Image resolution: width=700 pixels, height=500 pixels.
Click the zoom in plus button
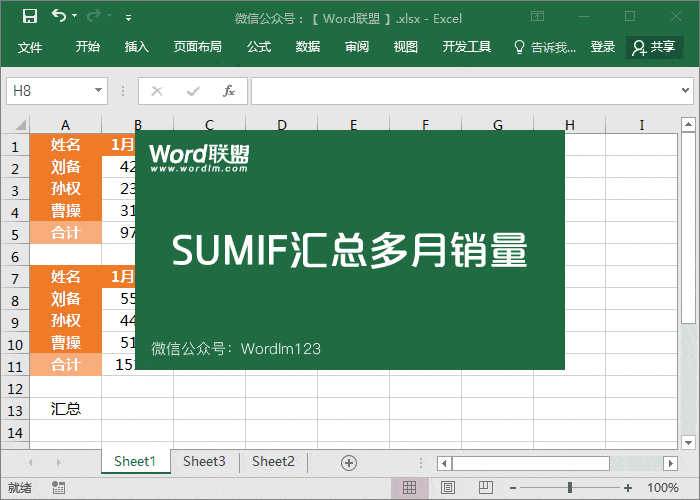pos(628,488)
